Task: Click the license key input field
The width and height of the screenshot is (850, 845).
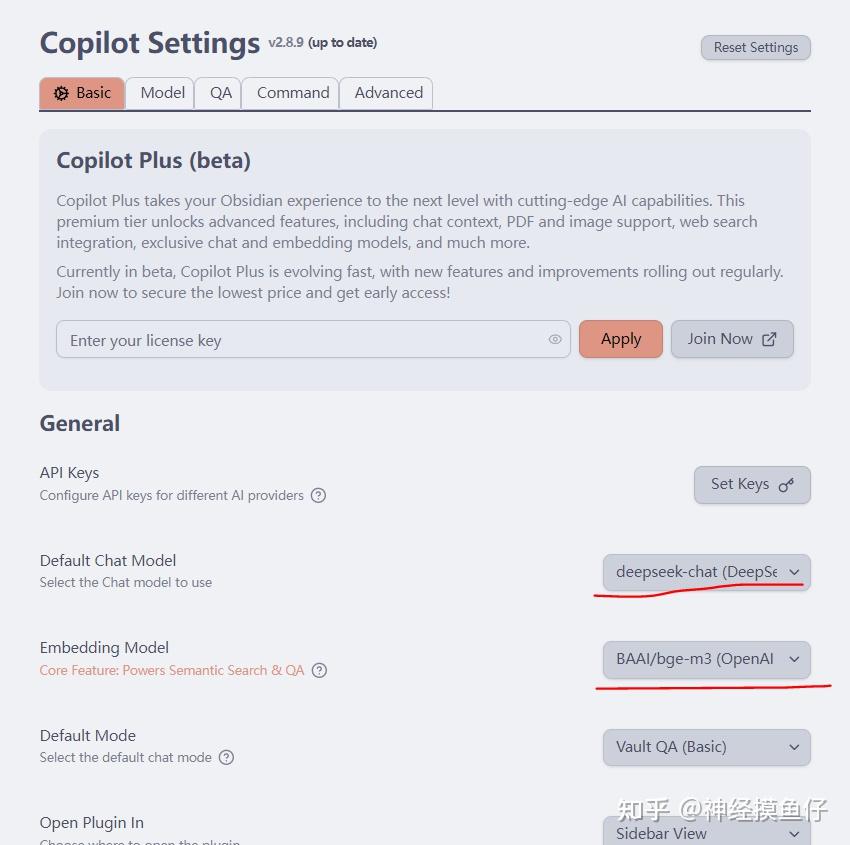Action: (x=300, y=339)
